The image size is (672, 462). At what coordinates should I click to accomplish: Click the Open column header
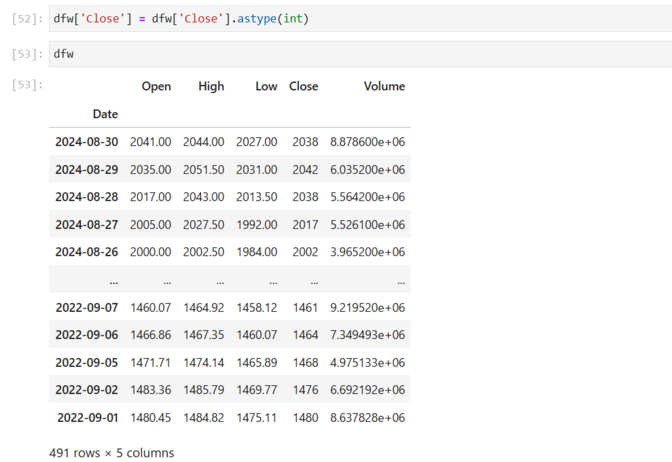pos(156,87)
